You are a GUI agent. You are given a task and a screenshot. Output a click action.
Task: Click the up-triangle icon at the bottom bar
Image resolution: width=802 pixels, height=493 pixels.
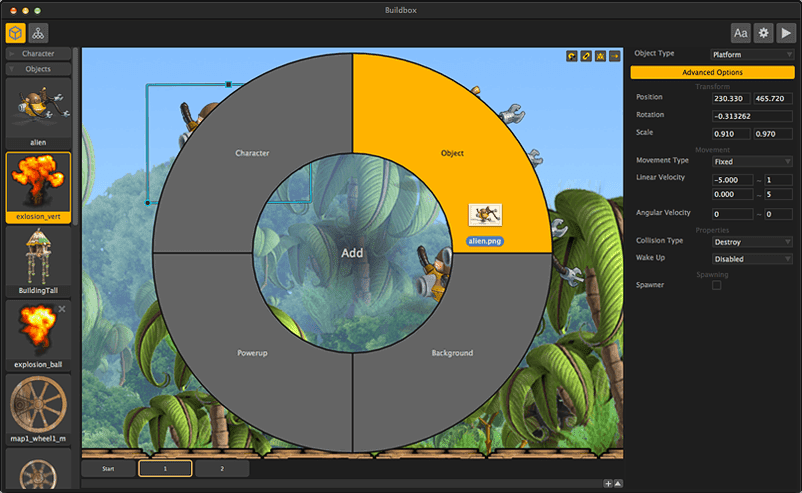pyautogui.click(x=618, y=483)
